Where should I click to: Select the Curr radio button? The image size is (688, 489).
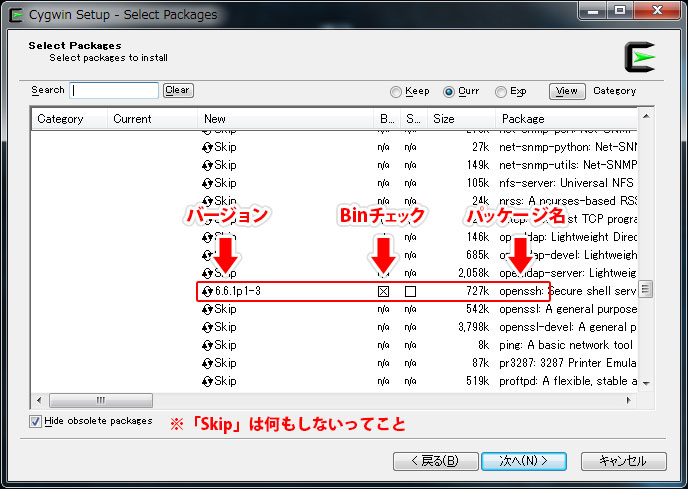pos(448,92)
